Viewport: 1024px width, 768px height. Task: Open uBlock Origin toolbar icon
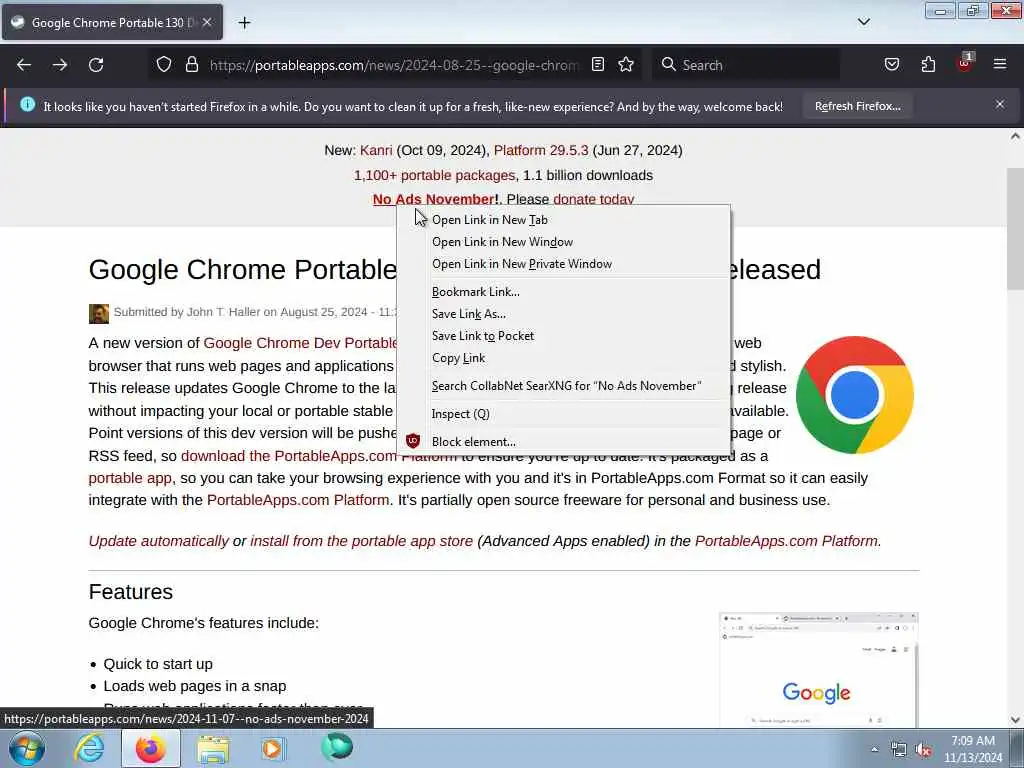pos(965,63)
